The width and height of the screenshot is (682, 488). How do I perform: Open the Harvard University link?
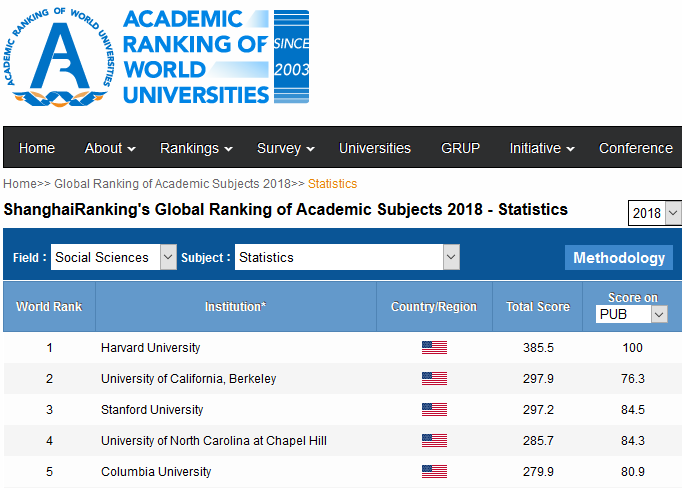pyautogui.click(x=150, y=348)
